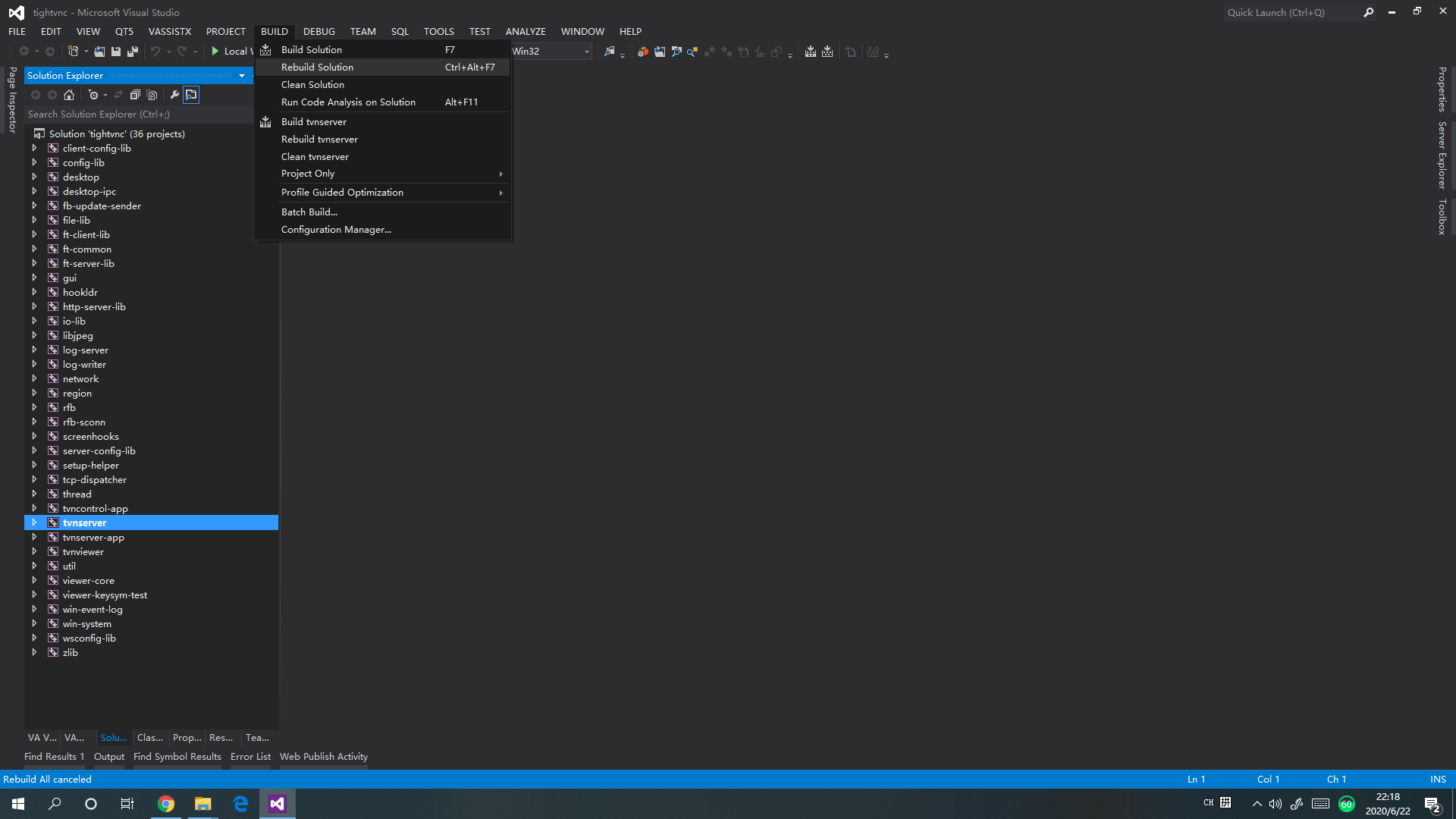Image resolution: width=1456 pixels, height=819 pixels.
Task: Click the Save All toolbar icon
Action: pos(133,52)
